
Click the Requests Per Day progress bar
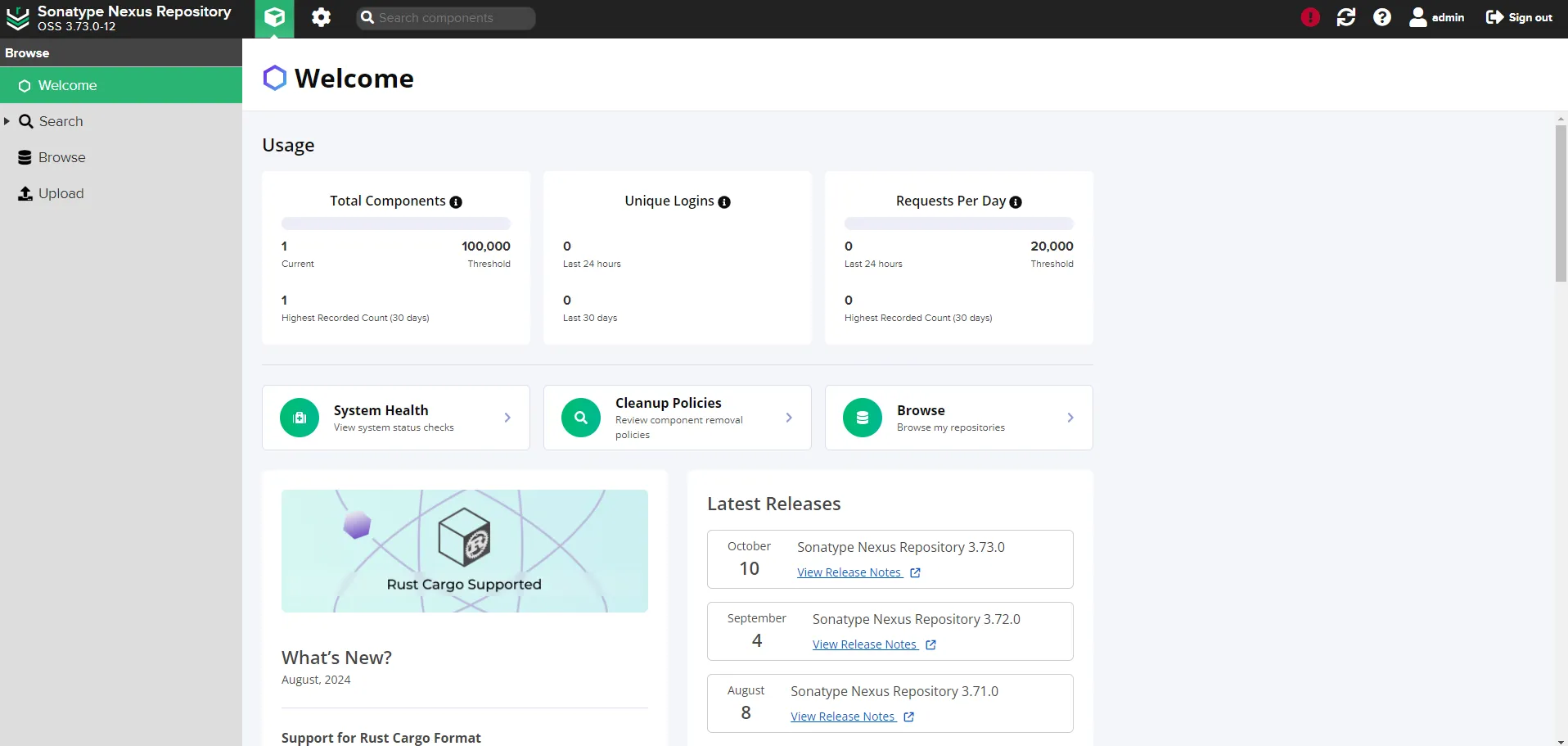[959, 224]
